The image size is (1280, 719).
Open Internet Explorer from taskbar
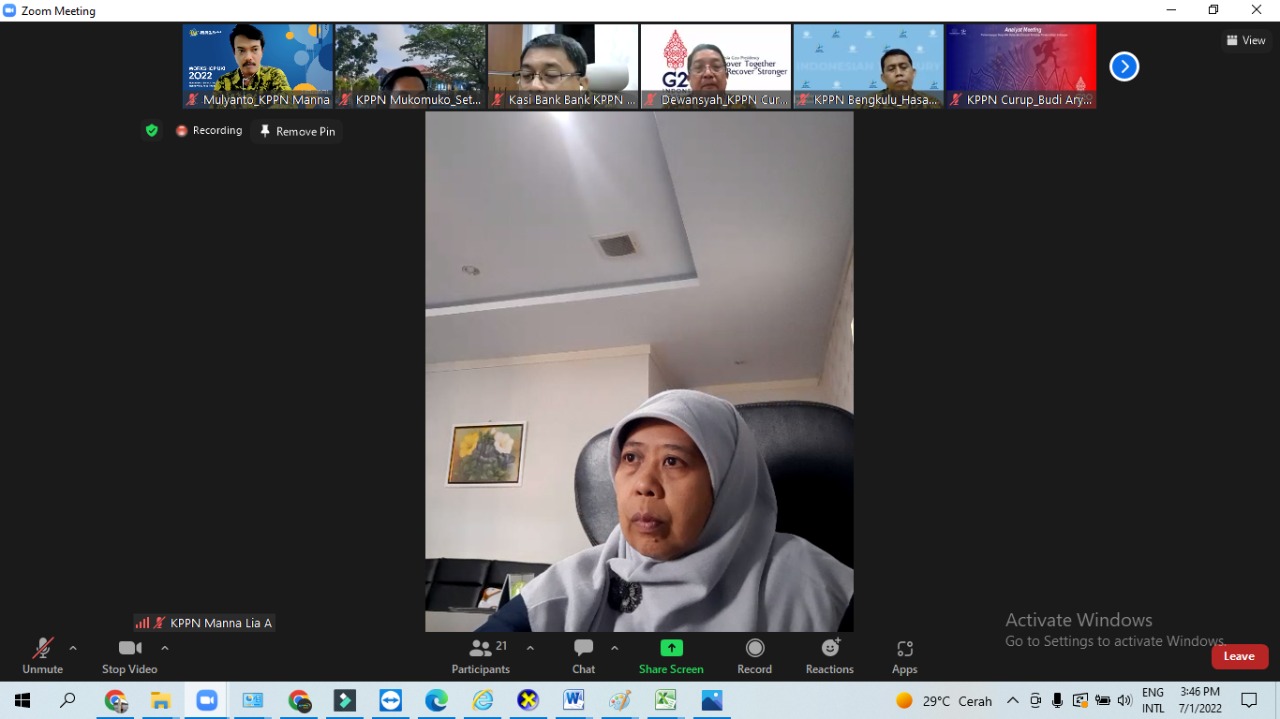[x=483, y=700]
